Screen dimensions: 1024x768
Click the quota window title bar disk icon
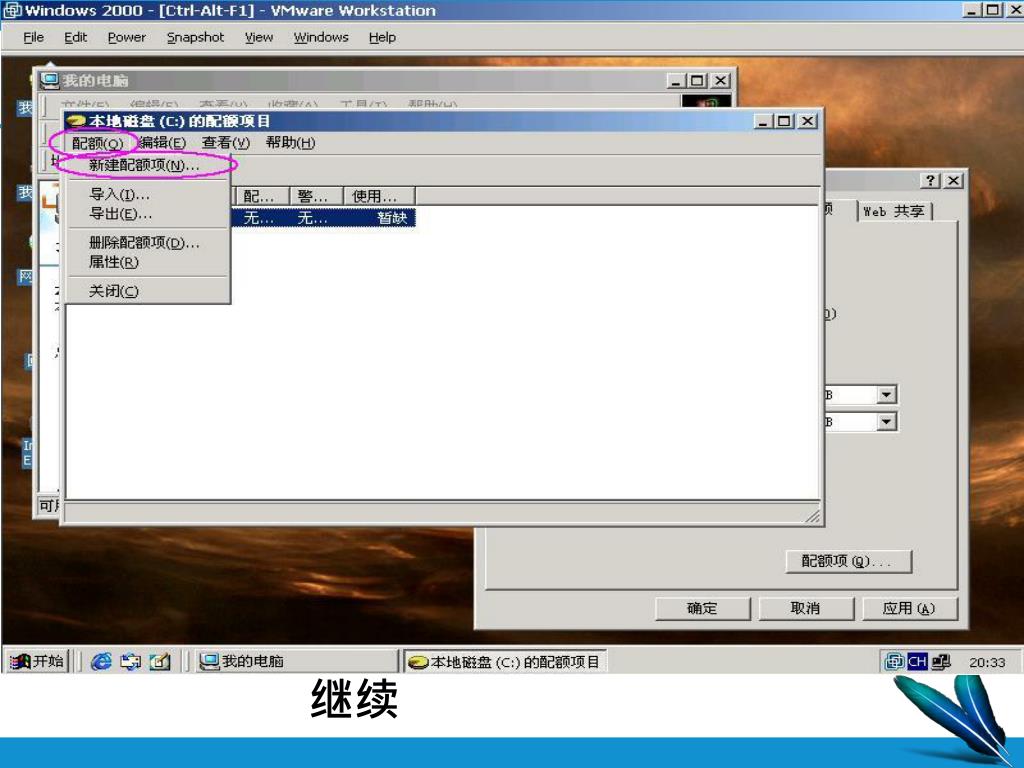76,121
